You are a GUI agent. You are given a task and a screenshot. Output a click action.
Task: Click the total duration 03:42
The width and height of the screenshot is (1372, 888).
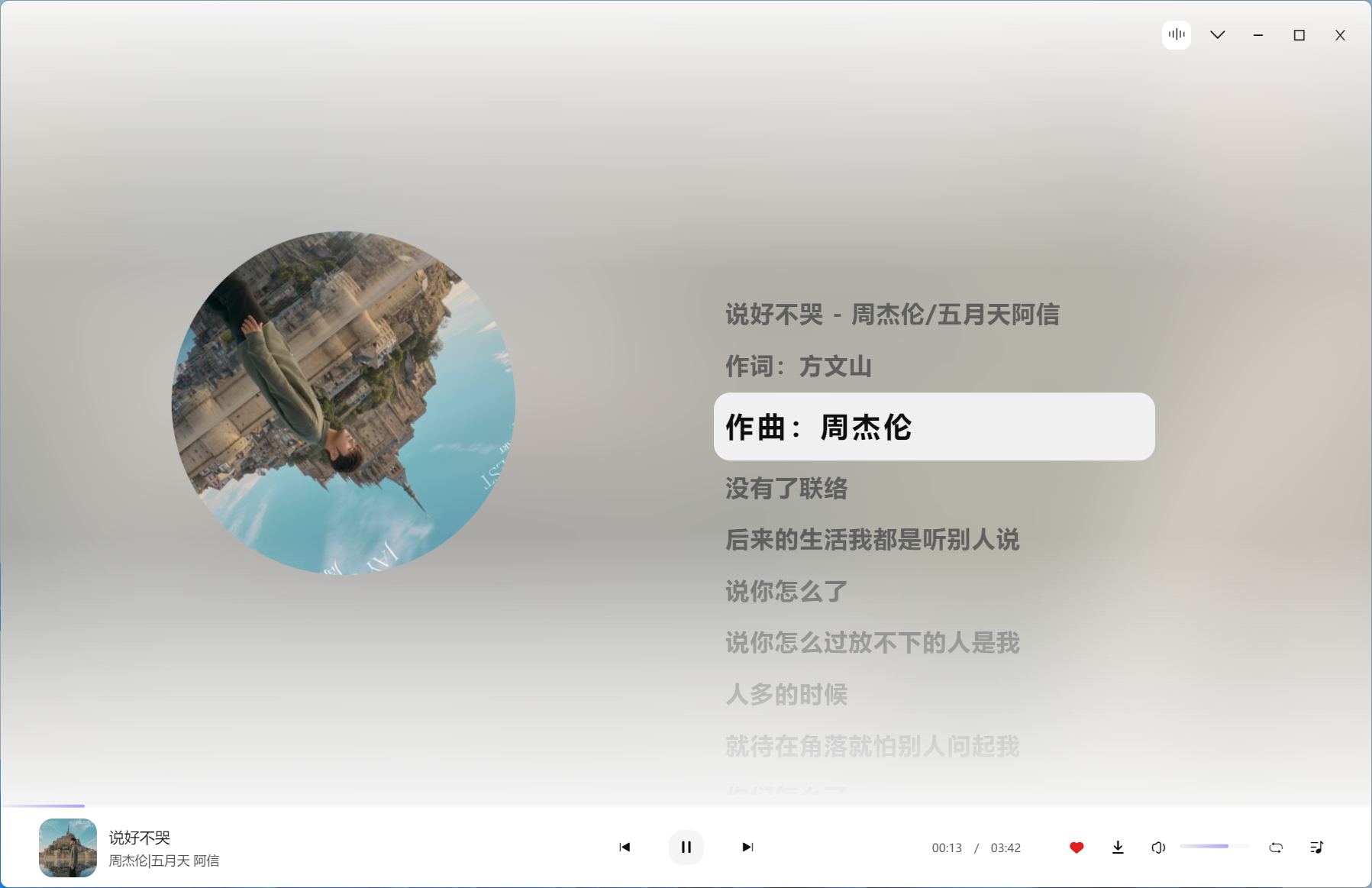coord(1006,848)
